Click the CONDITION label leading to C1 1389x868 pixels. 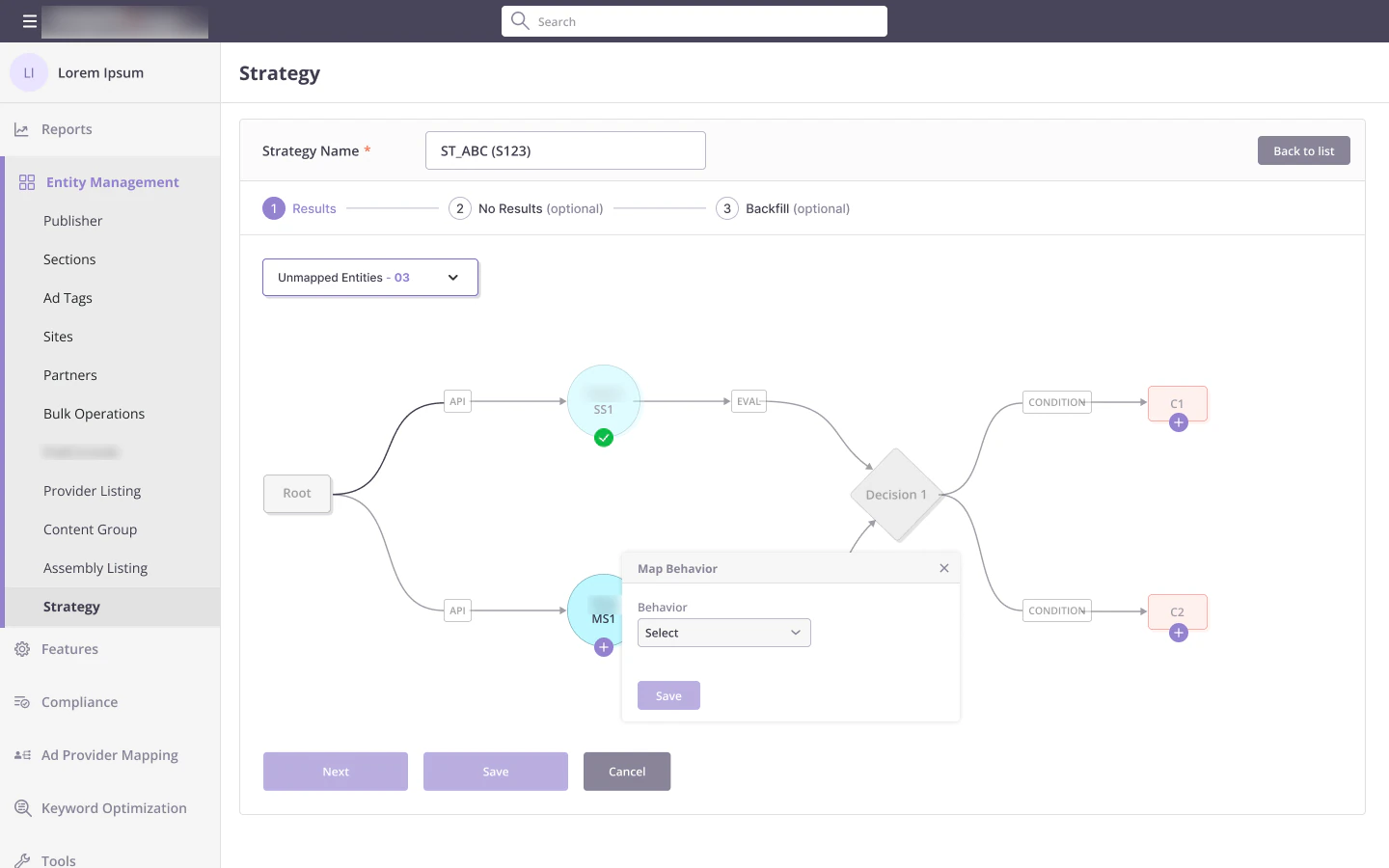click(1057, 402)
